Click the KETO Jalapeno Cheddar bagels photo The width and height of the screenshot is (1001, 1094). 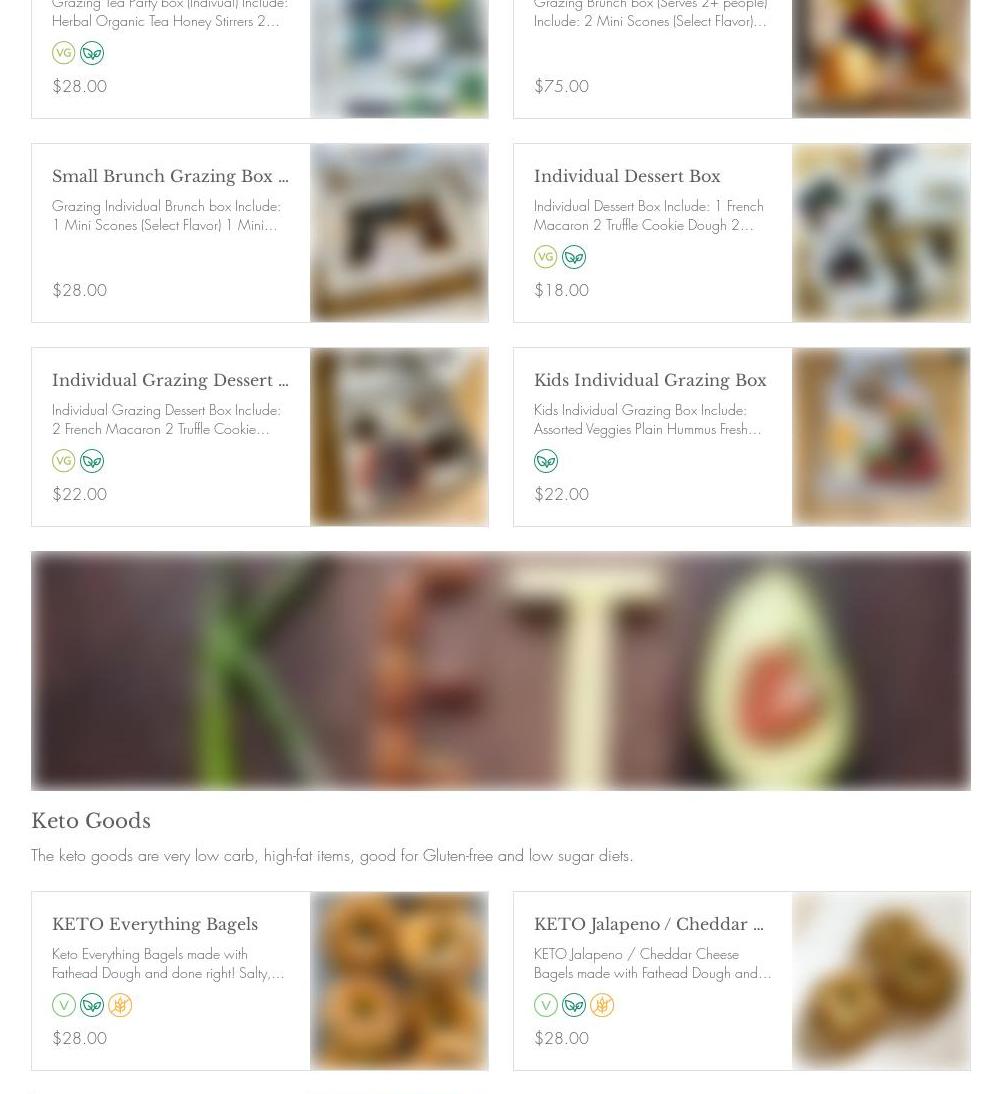(x=881, y=980)
